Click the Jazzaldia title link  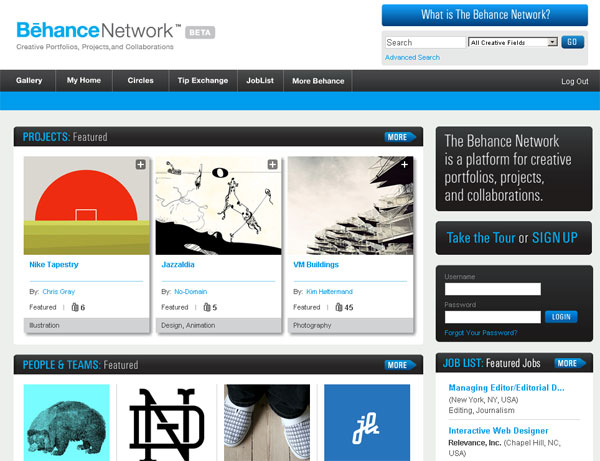(x=178, y=264)
